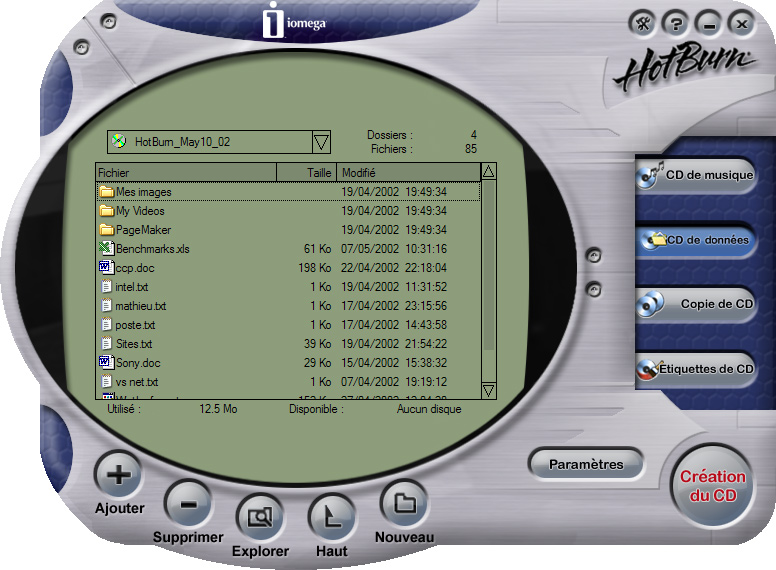Click the 61 Ko size value

click(317, 249)
